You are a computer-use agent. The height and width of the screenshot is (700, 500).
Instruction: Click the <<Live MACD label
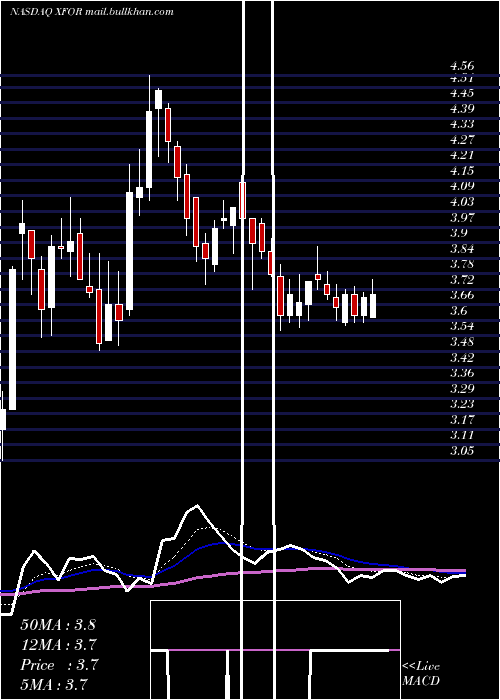point(421,674)
